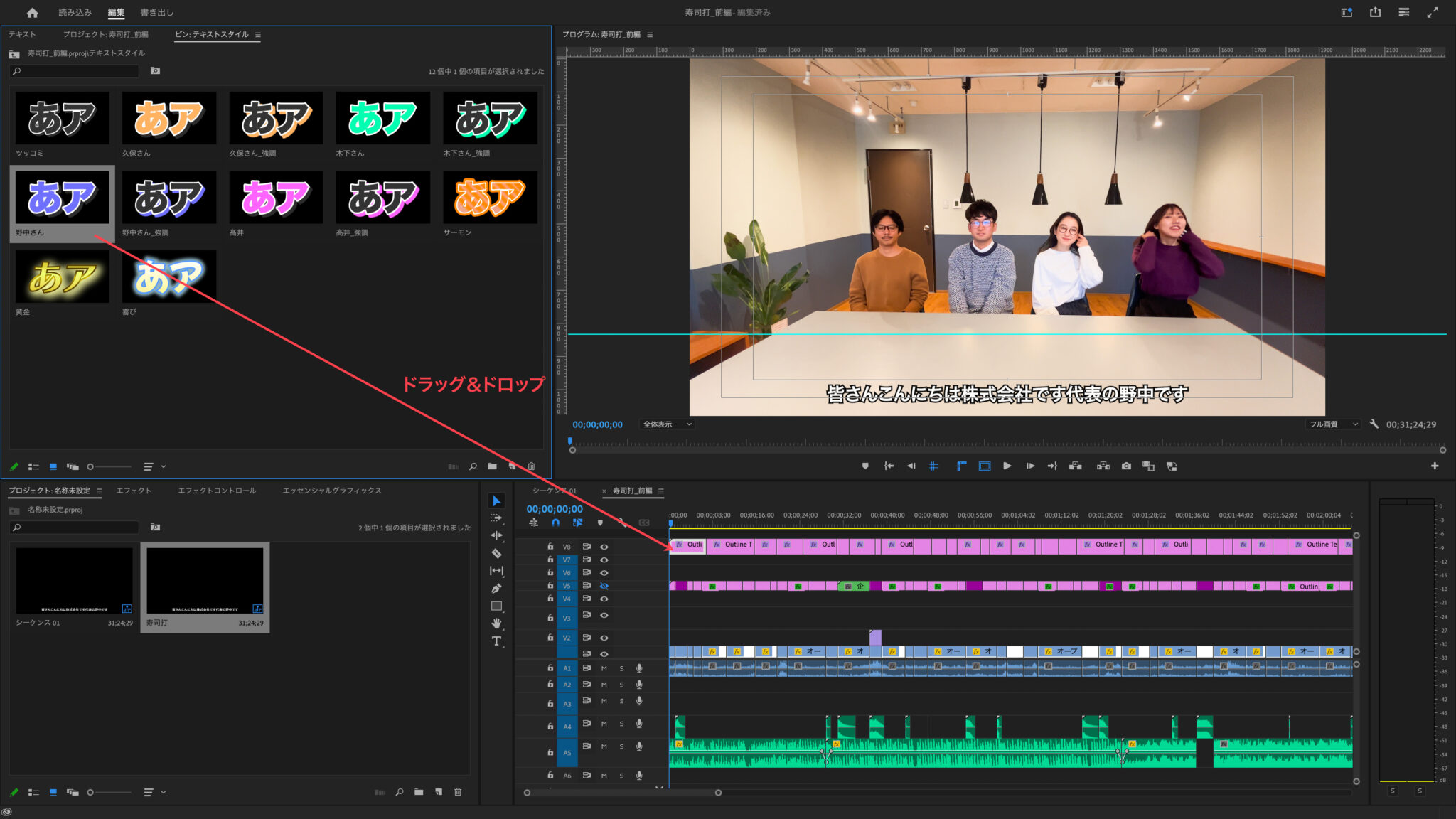Open the 全体表示 zoom level dropdown
1456x819 pixels.
[x=667, y=424]
